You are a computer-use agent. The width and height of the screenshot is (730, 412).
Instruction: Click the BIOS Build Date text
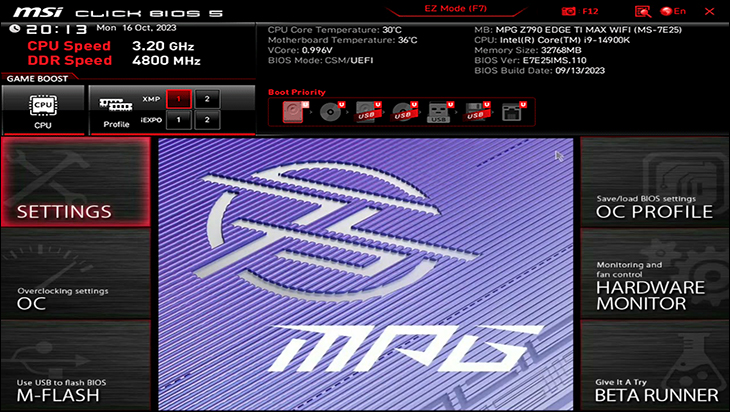pos(540,71)
